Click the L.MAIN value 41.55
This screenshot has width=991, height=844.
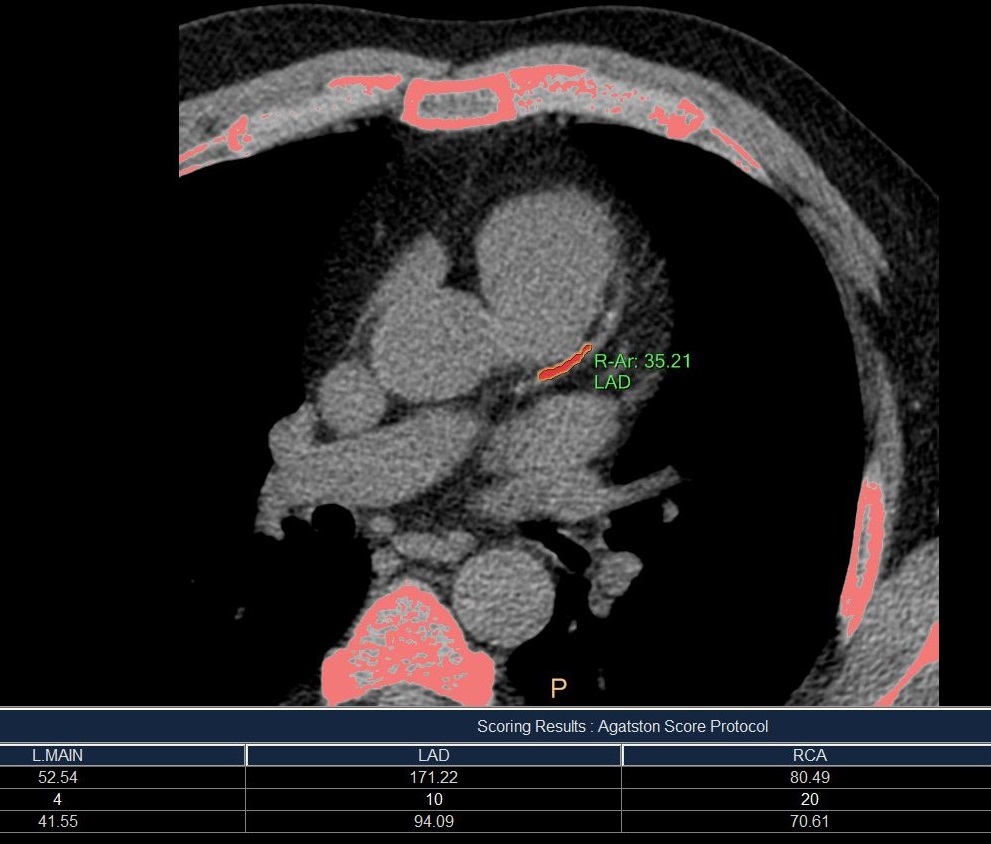coord(58,821)
